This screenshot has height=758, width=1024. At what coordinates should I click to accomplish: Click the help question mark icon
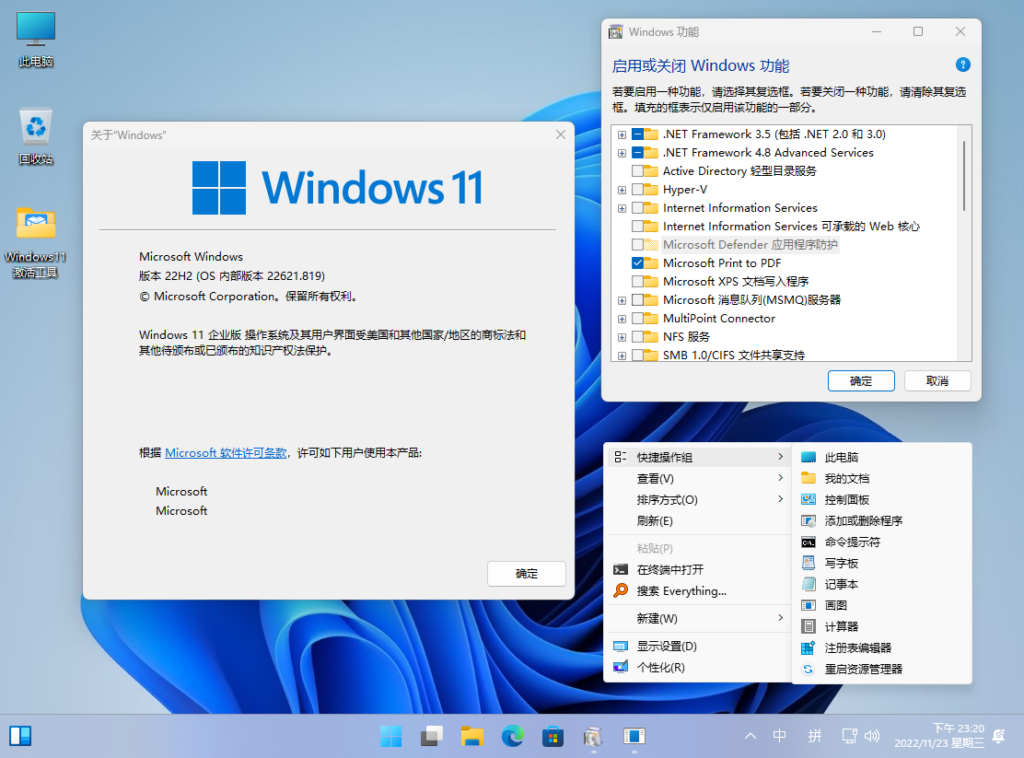pyautogui.click(x=963, y=65)
